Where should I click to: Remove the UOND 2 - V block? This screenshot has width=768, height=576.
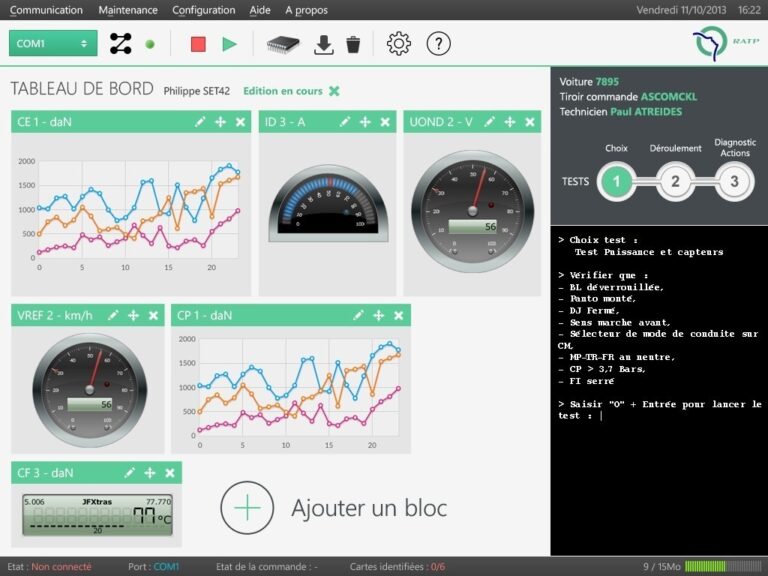click(530, 122)
